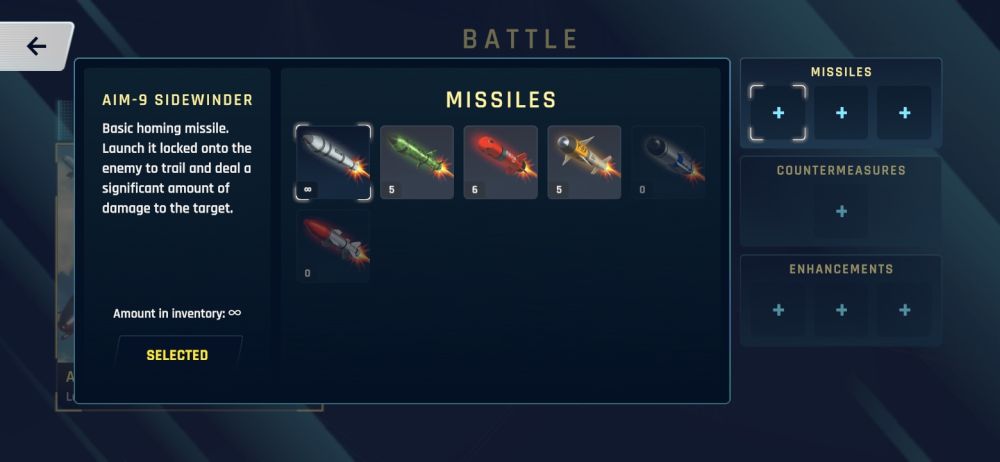Add a missile to the third slot
This screenshot has height=462, width=1000.
click(904, 113)
